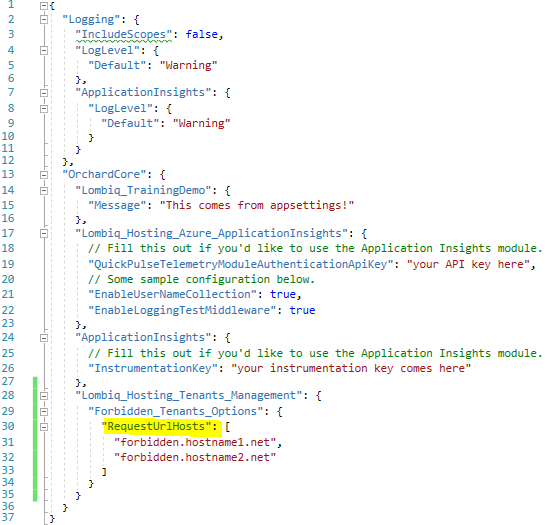Screen dimensions: 547x525
Task: Click "Lombiq_Hosting_Azure_ApplicationInsights" key
Action: (211, 233)
